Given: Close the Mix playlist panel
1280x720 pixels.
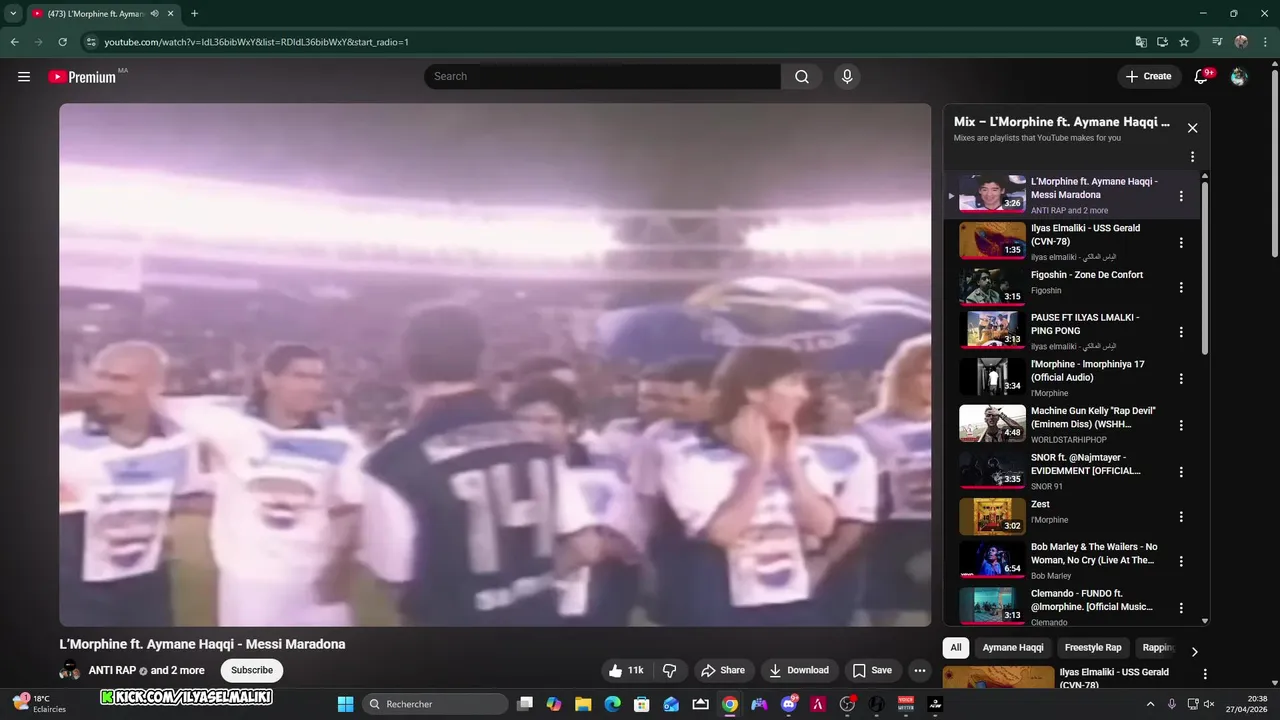Looking at the screenshot, I should [x=1192, y=128].
